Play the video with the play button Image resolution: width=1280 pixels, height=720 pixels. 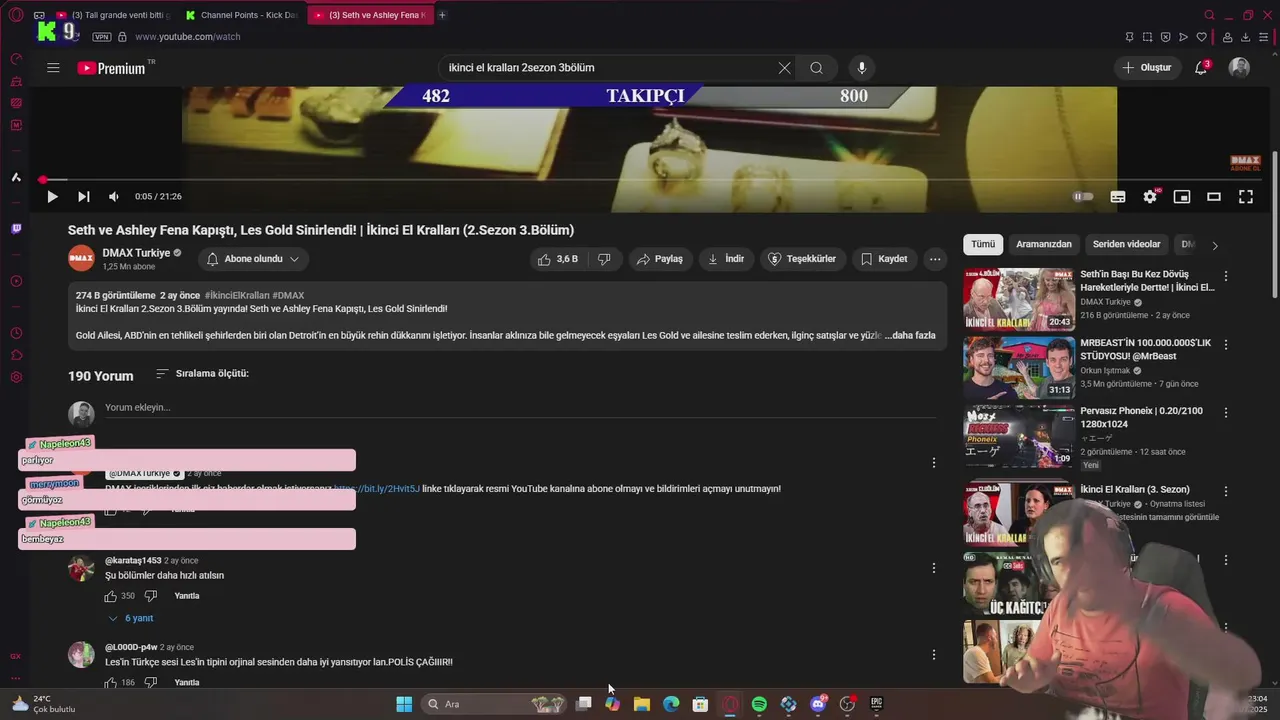point(52,197)
